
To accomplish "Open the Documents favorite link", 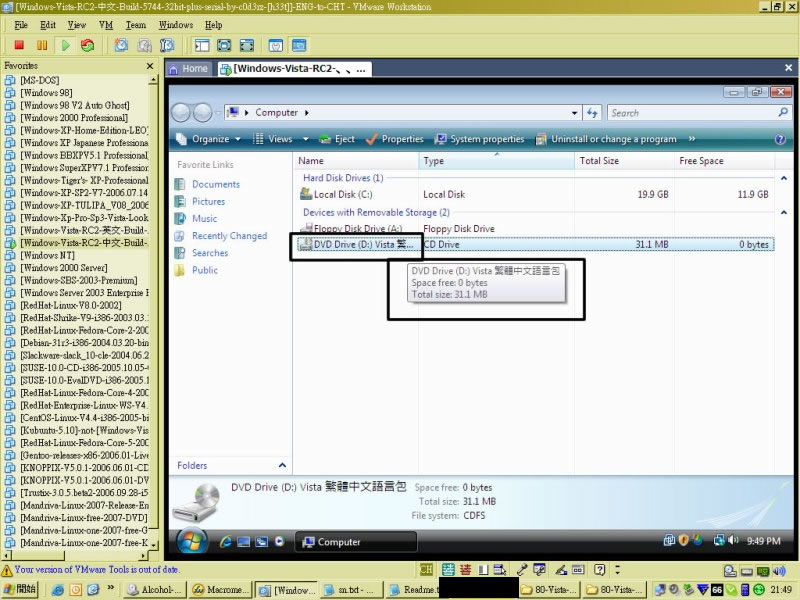I will coord(207,184).
